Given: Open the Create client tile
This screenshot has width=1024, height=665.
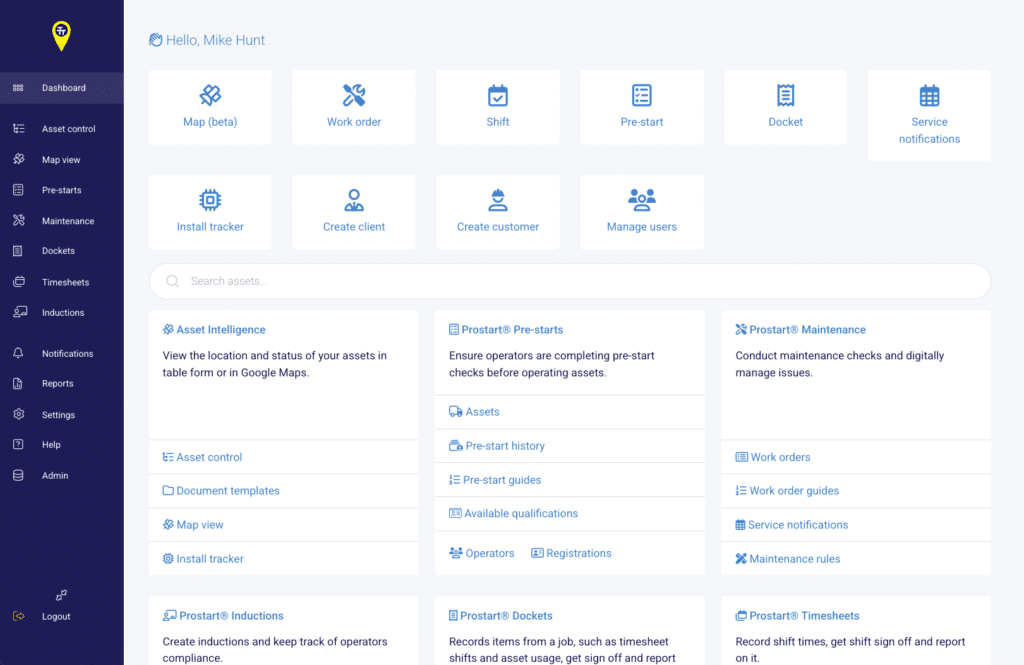Looking at the screenshot, I should 354,212.
